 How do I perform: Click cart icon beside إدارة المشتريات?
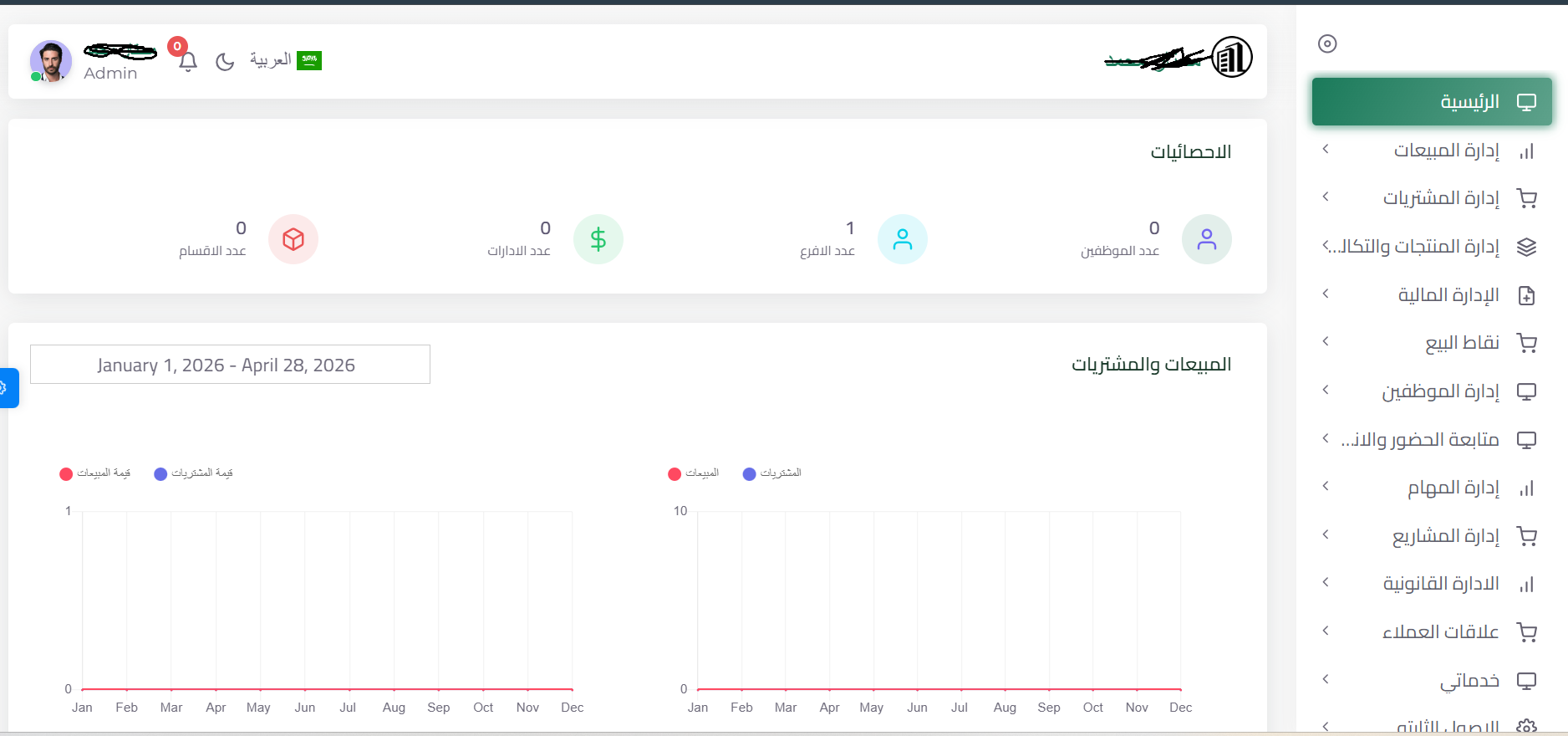[1526, 198]
